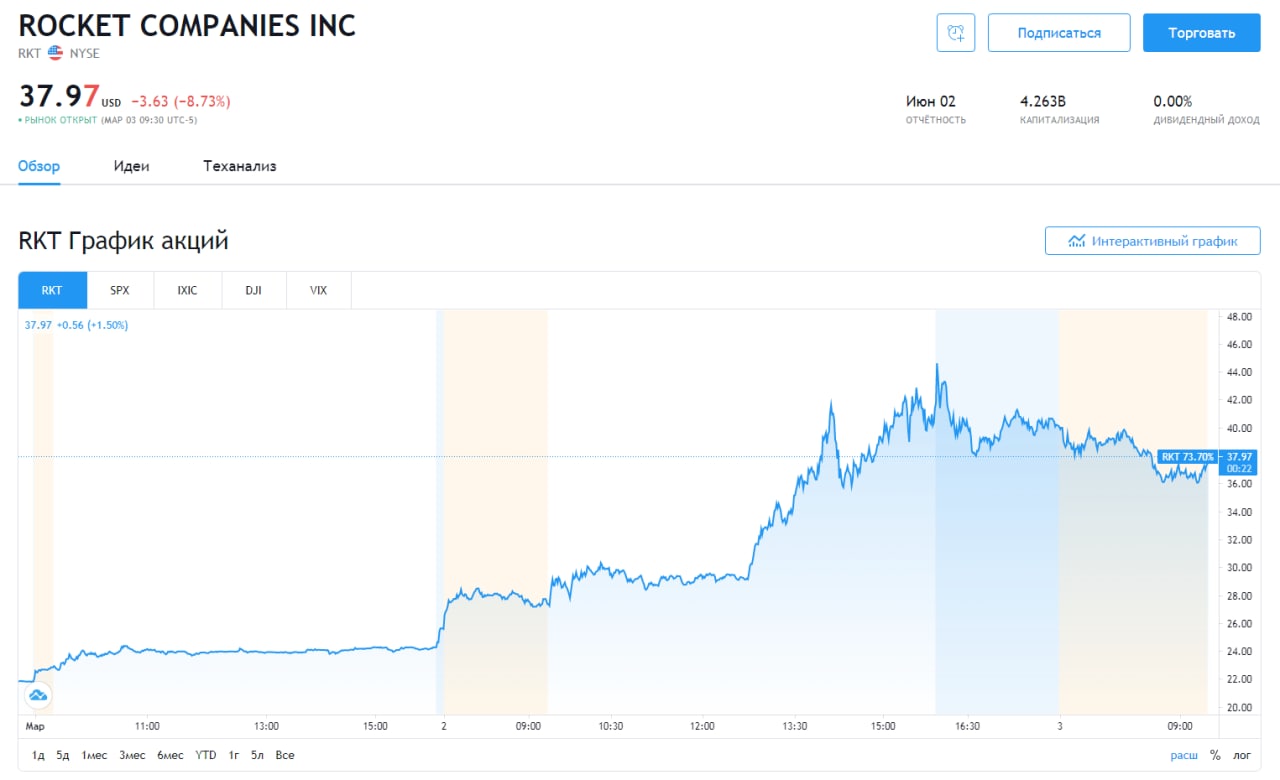Select the DJI chart tab
This screenshot has height=780, width=1280.
pos(253,290)
